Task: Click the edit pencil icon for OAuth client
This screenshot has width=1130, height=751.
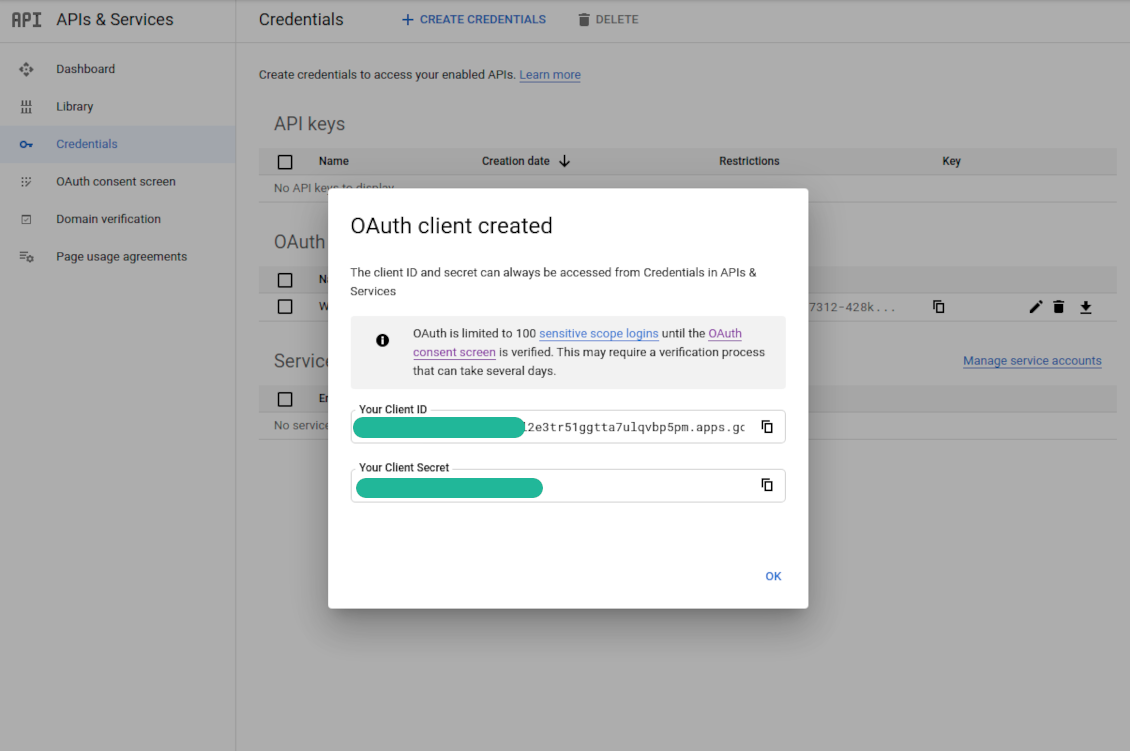Action: pyautogui.click(x=1035, y=307)
